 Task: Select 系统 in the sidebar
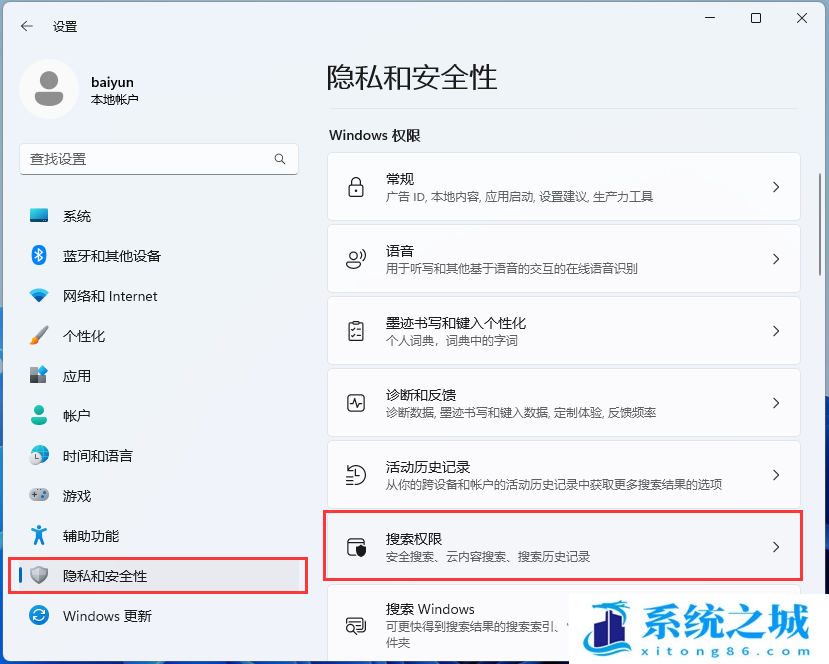pyautogui.click(x=77, y=216)
